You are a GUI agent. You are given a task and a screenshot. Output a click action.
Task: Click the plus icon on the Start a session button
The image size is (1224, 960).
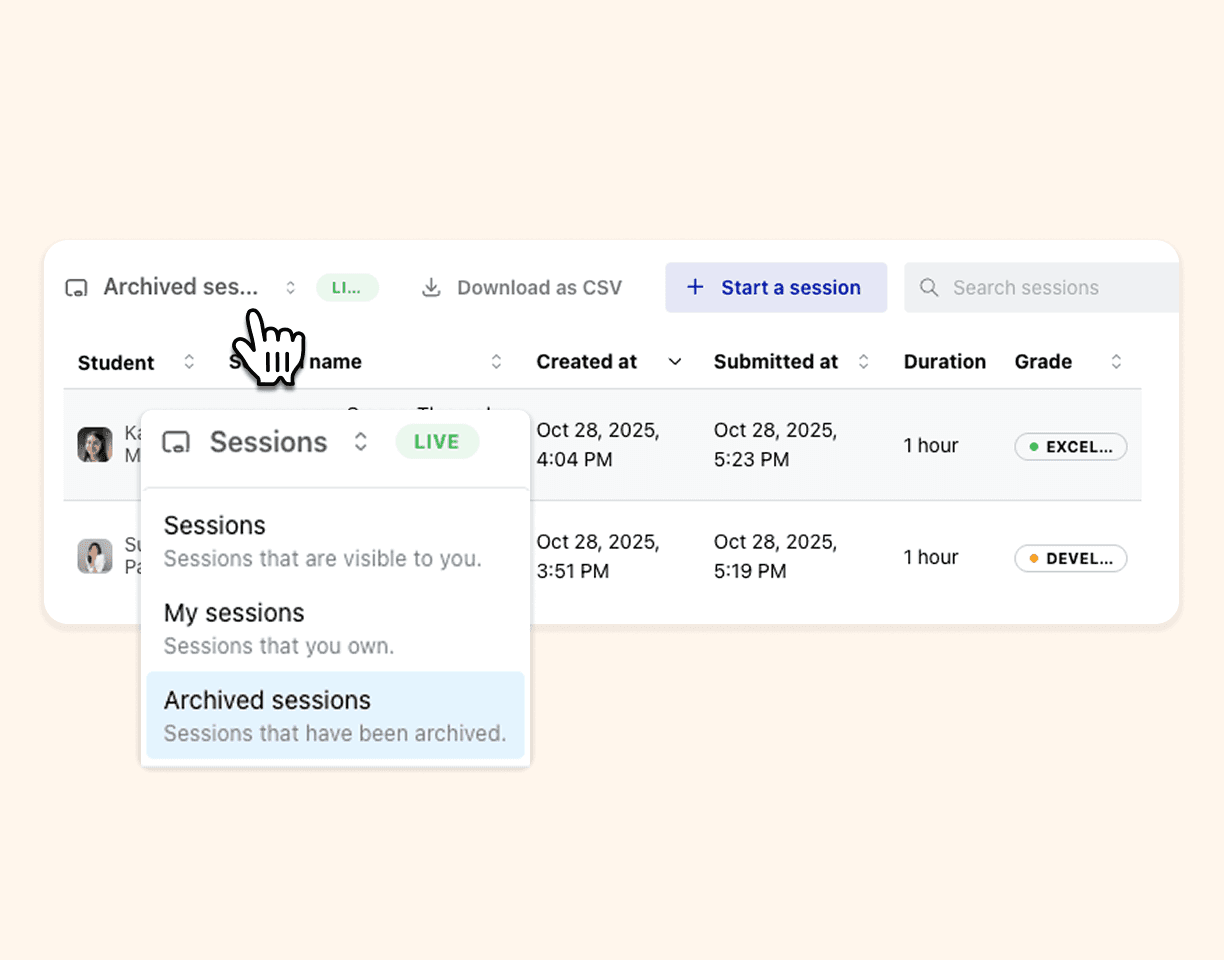[694, 287]
